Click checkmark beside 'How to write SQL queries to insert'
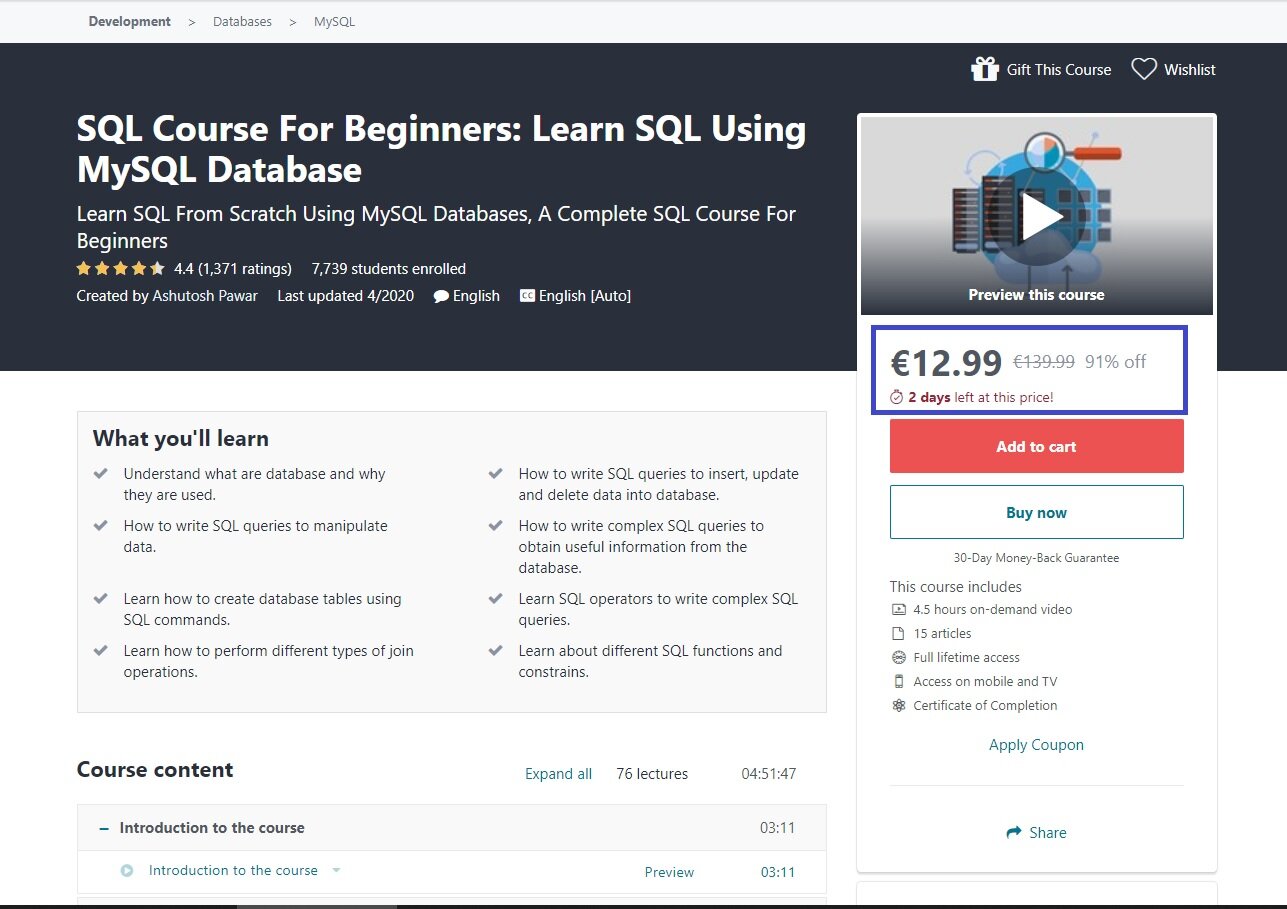 [x=495, y=474]
